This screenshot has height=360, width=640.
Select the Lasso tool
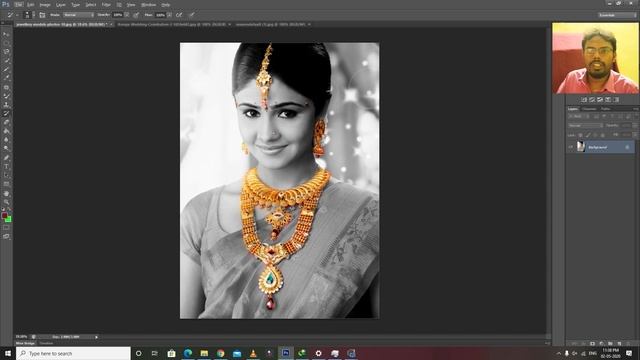click(6, 52)
